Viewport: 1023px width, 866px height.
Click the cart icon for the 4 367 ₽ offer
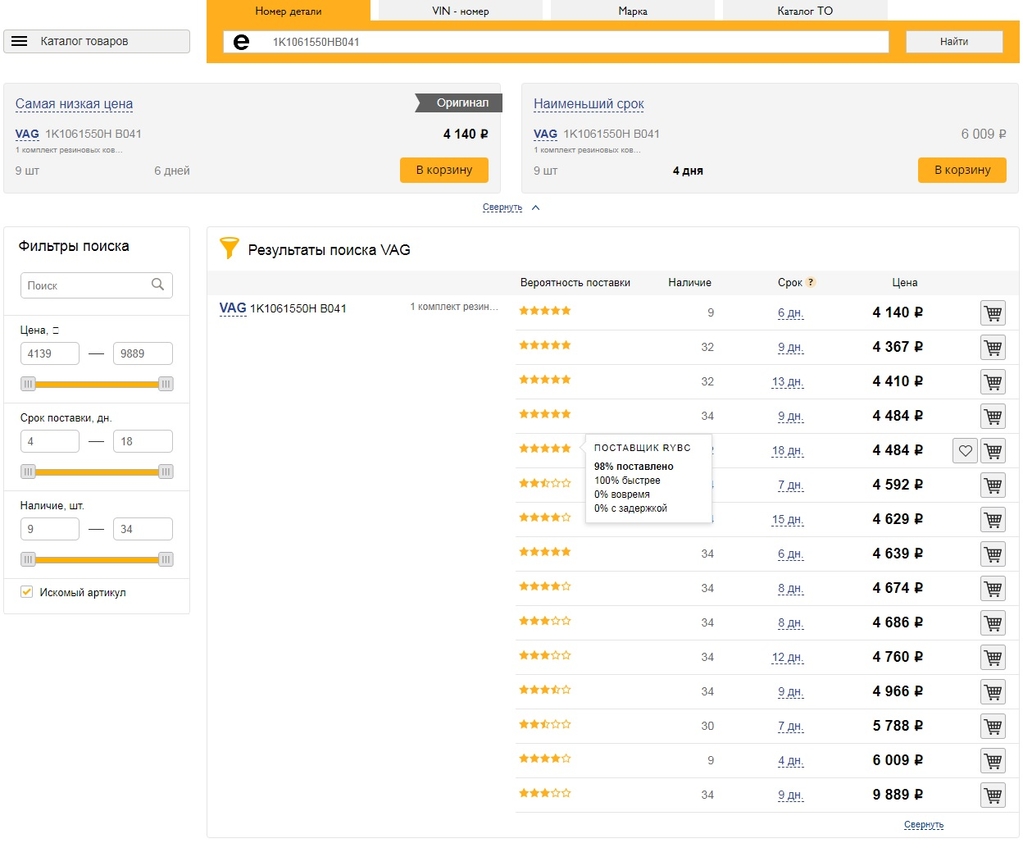(x=993, y=347)
